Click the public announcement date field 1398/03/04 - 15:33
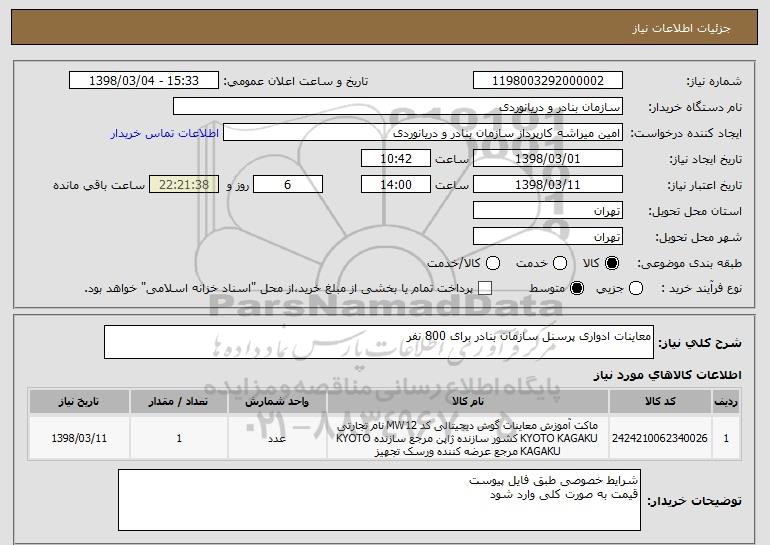The width and height of the screenshot is (770, 545). point(144,81)
